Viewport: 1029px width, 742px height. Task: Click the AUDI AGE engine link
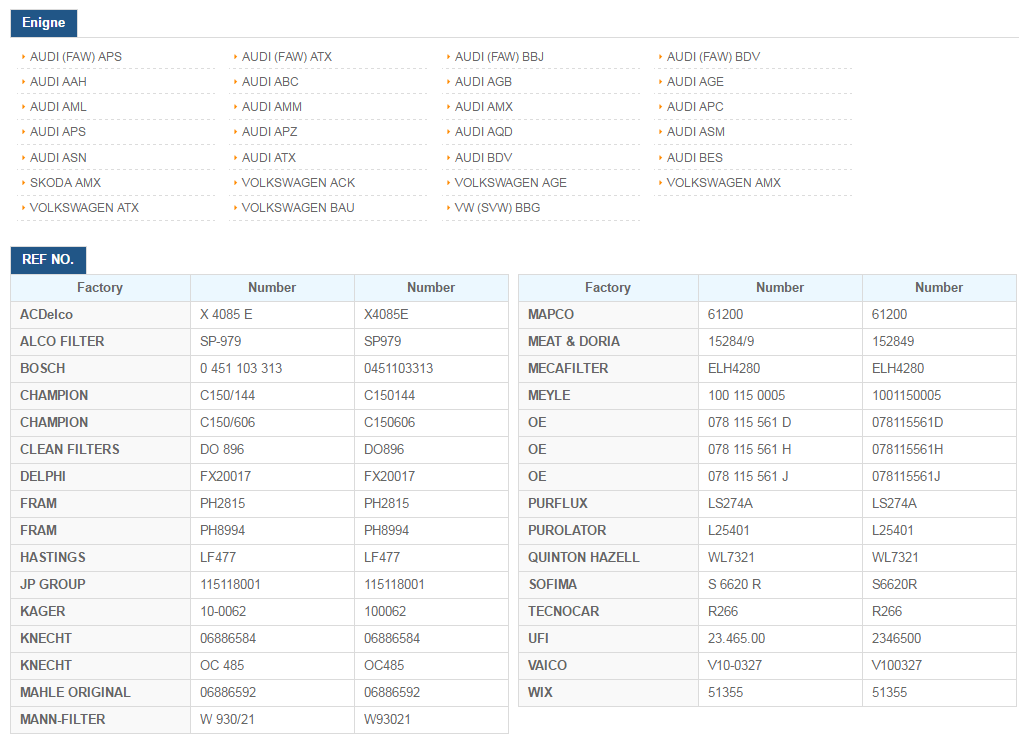(695, 81)
